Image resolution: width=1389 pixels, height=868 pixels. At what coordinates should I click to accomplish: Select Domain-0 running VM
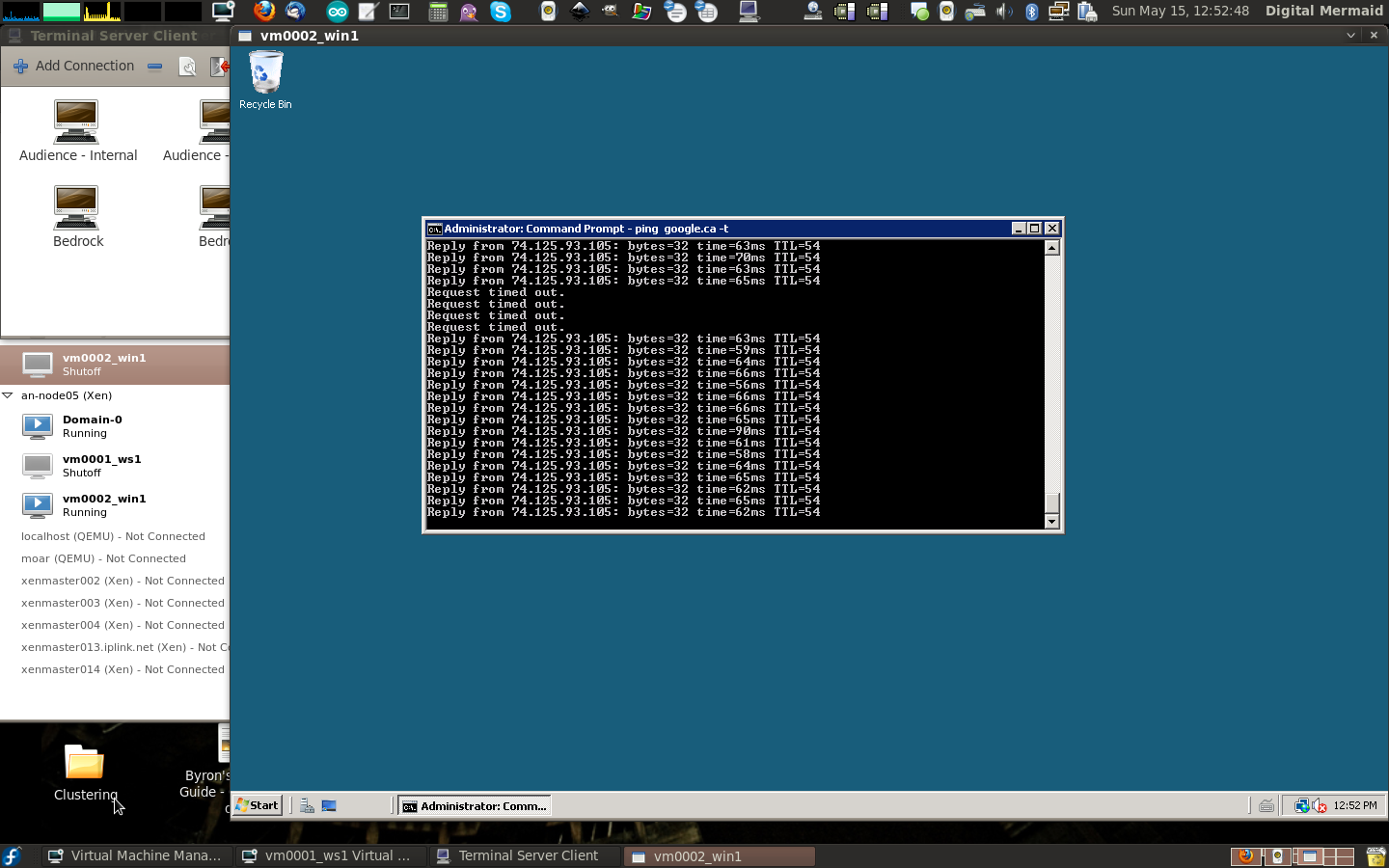coord(115,426)
